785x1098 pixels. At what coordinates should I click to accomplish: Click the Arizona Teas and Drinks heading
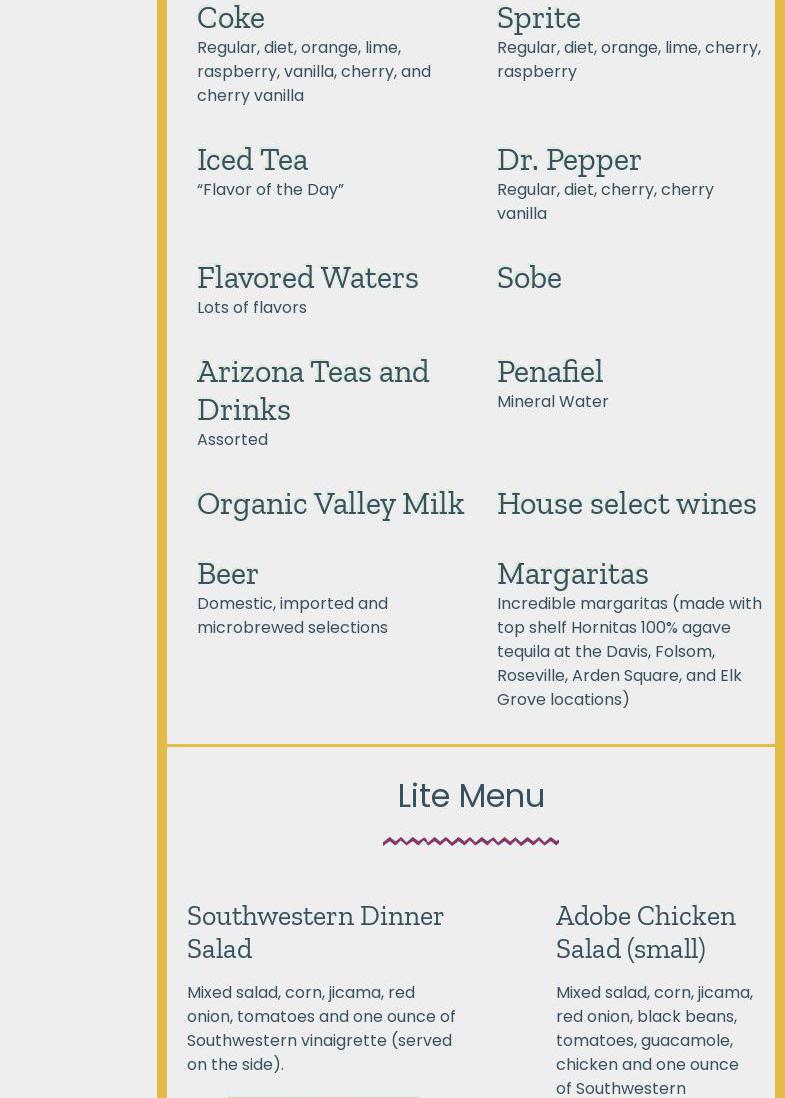click(312, 390)
